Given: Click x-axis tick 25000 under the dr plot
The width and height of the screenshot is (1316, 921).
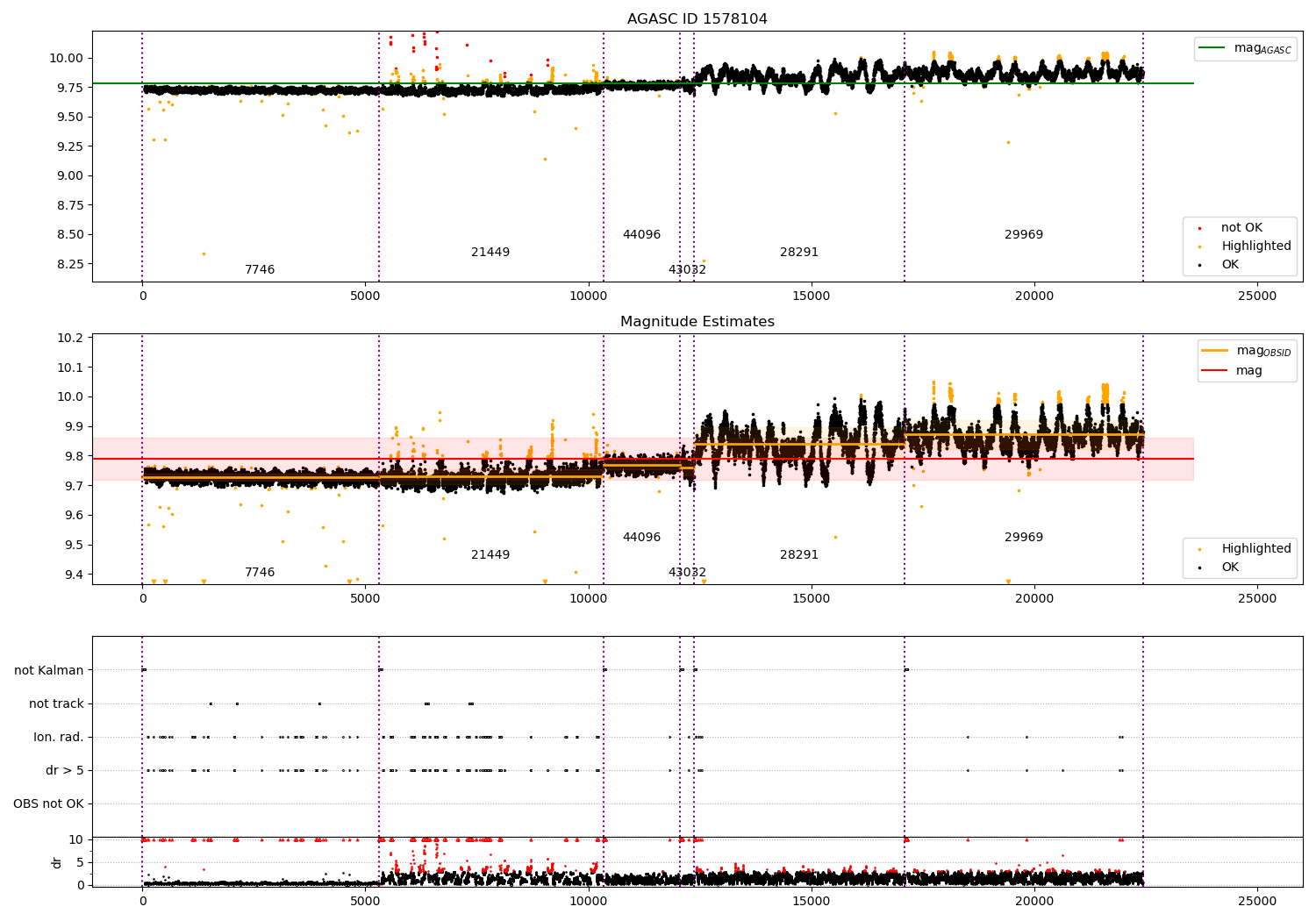Looking at the screenshot, I should pyautogui.click(x=1257, y=901).
